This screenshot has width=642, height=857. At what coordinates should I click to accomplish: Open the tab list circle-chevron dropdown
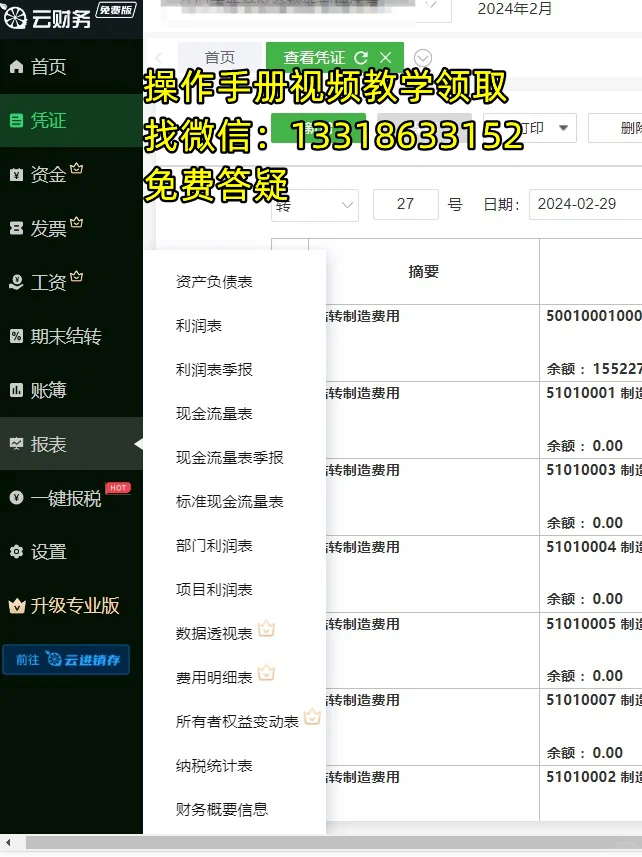point(423,57)
